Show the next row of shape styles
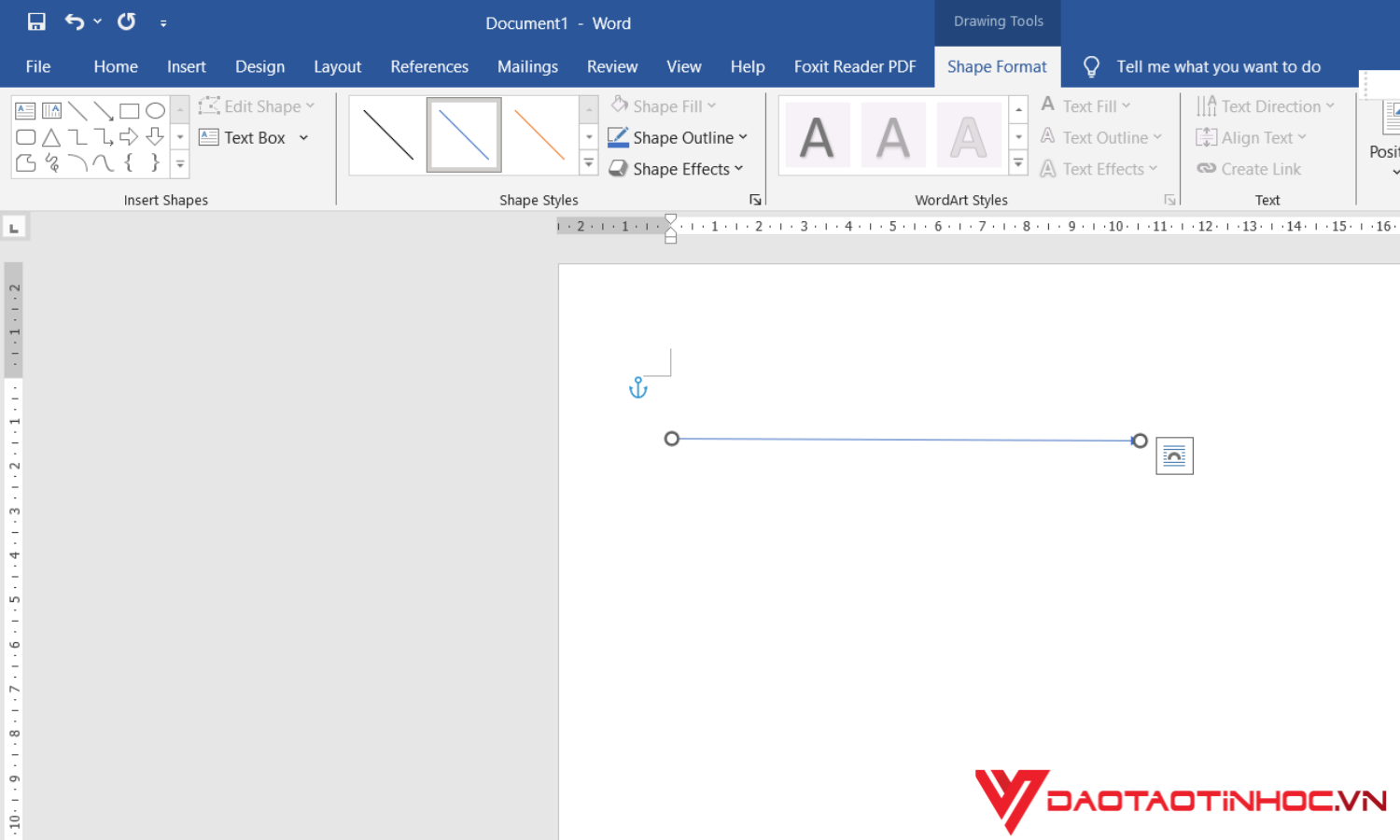 click(589, 136)
